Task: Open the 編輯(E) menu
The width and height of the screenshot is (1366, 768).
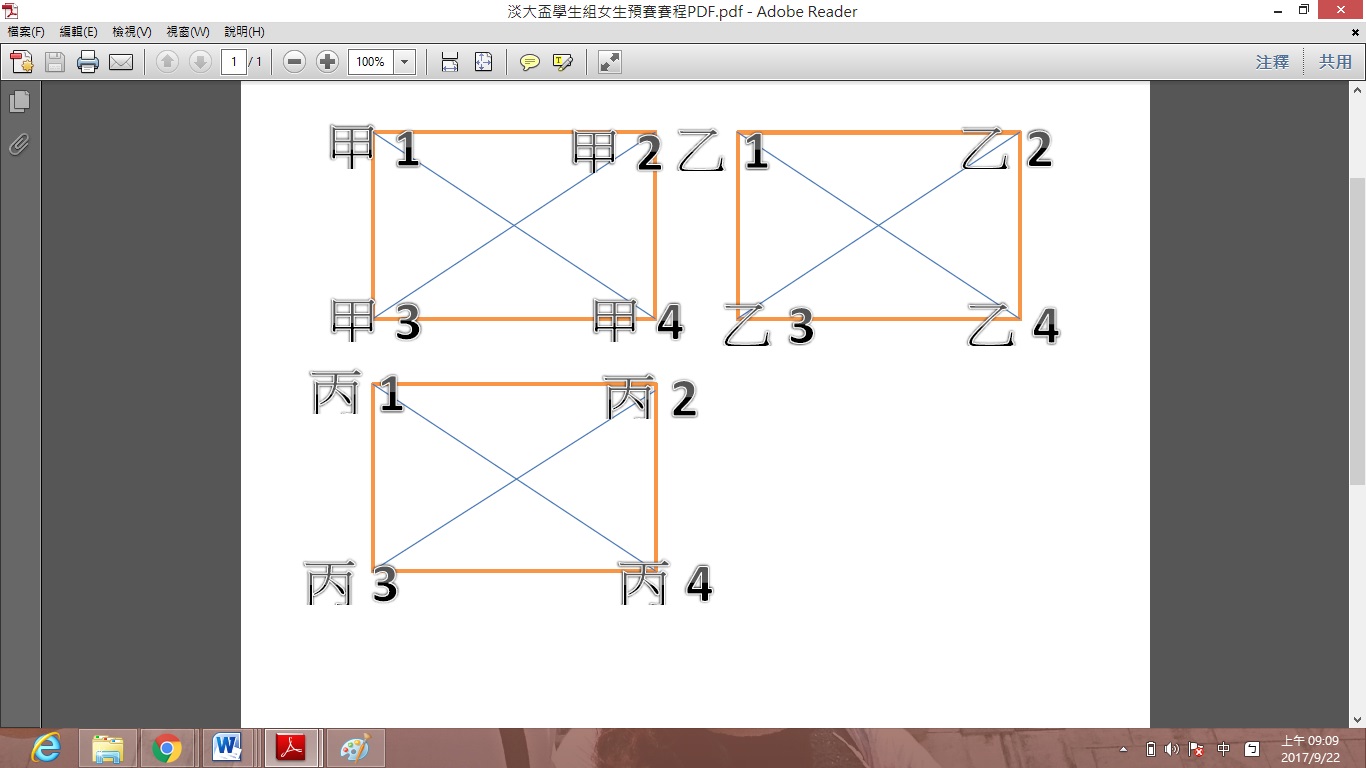Action: 78,32
